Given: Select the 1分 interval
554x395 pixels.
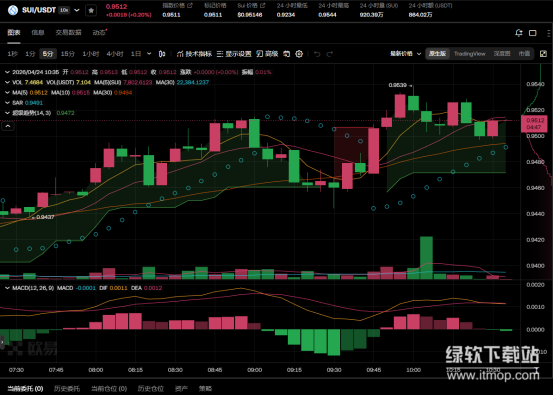Looking at the screenshot, I should (30, 54).
